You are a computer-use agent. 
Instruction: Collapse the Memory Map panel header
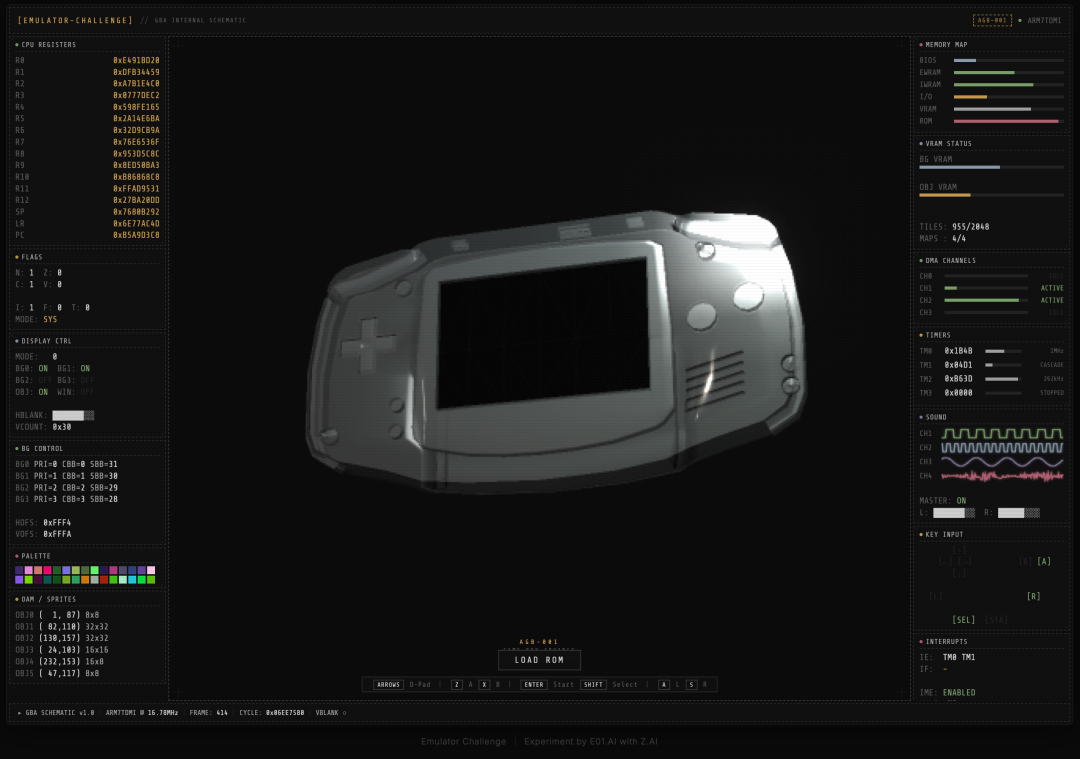pyautogui.click(x=945, y=45)
